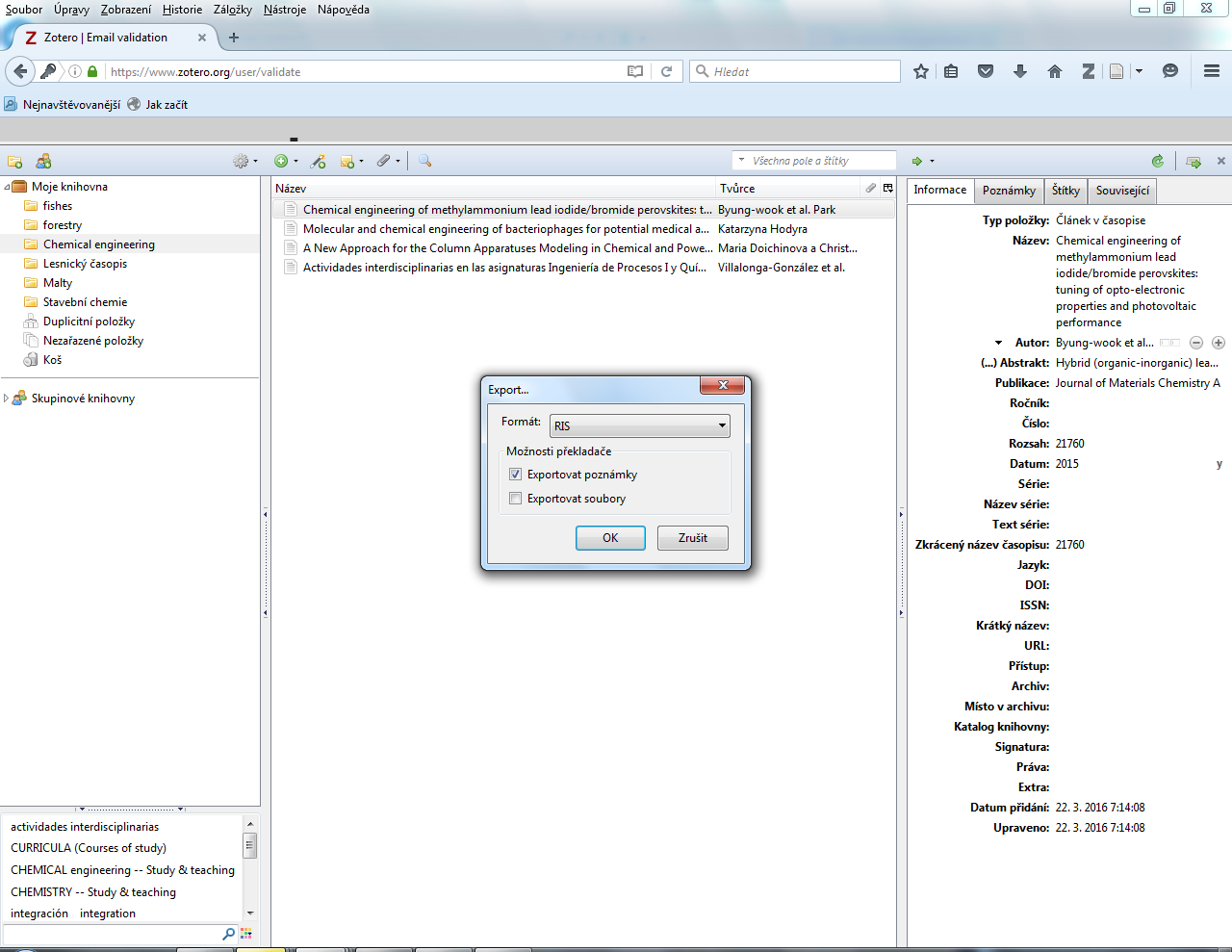This screenshot has width=1232, height=952.
Task: Open the Nástroje menu
Action: coord(285,10)
